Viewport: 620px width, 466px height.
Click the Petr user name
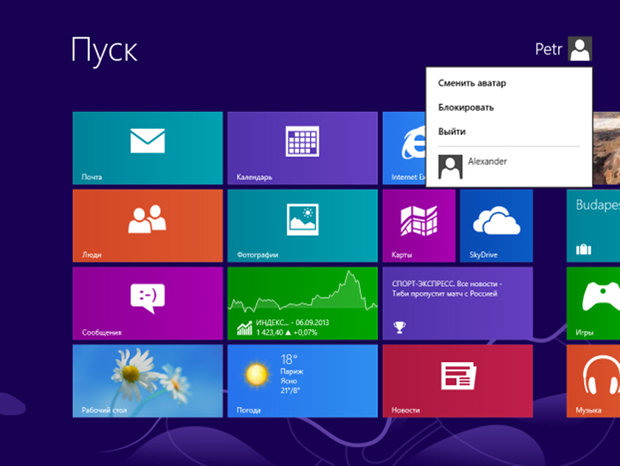[x=548, y=49]
